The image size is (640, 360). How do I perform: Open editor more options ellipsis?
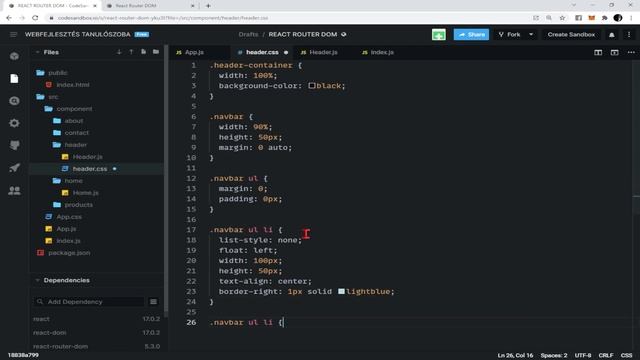pyautogui.click(x=631, y=52)
